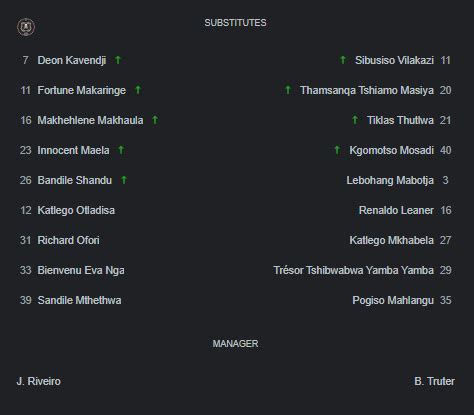Viewport: 474px width, 415px height.
Task: Open player Katlego Otladisa
Action: pyautogui.click(x=76, y=210)
